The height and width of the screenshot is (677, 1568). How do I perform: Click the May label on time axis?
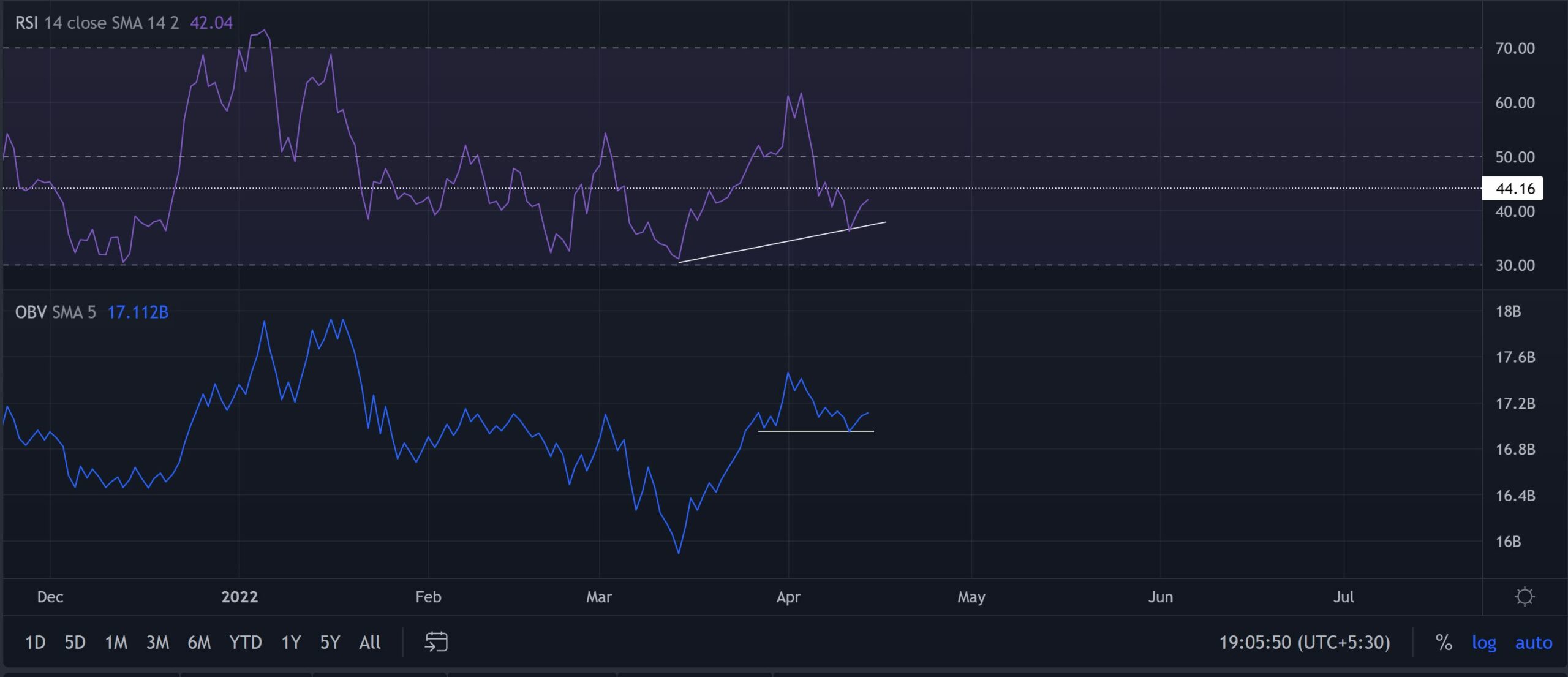coord(971,597)
